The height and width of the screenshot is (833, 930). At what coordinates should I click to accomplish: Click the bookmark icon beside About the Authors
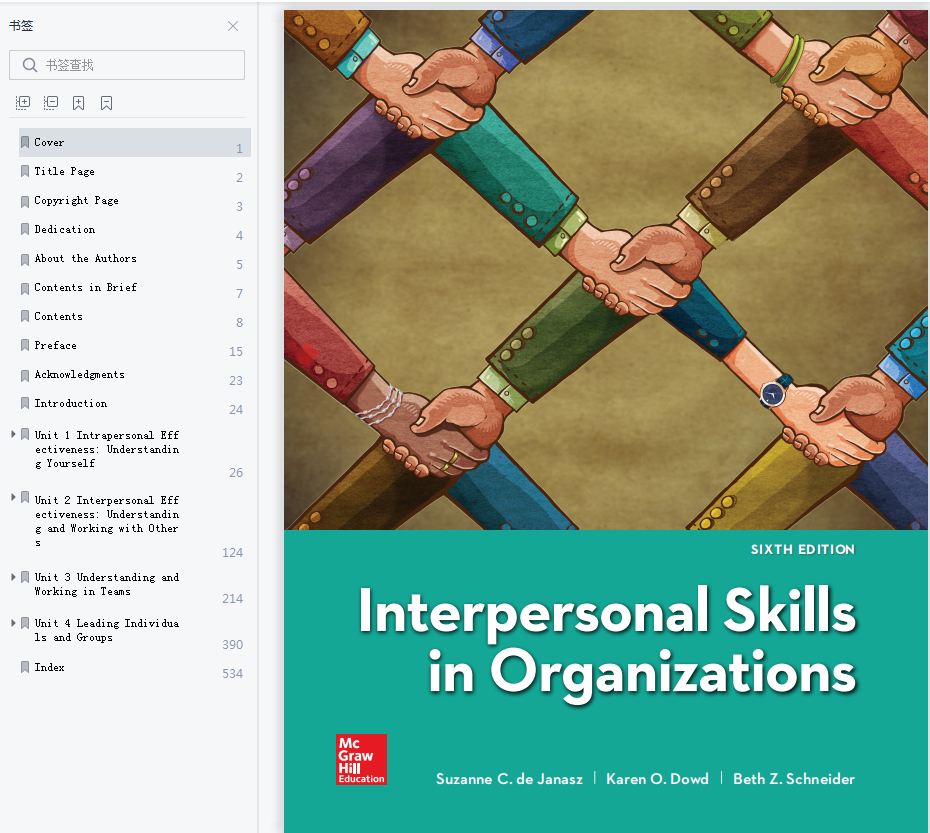coord(25,259)
